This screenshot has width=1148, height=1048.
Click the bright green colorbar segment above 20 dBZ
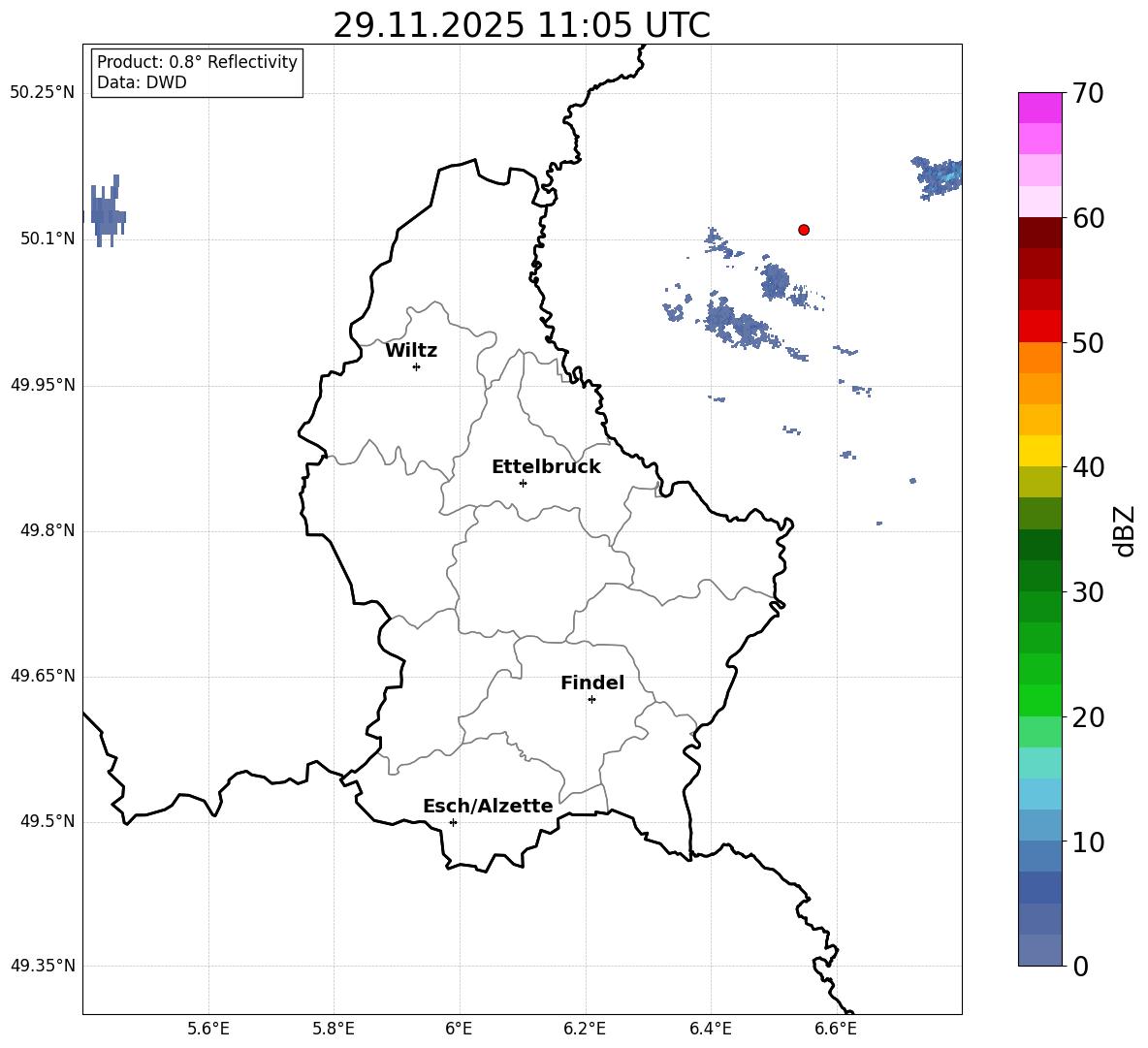[x=1040, y=700]
